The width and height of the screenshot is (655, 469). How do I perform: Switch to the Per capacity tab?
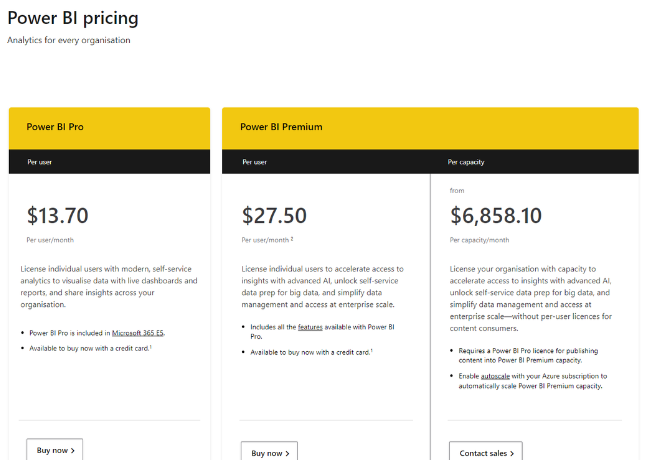click(466, 161)
